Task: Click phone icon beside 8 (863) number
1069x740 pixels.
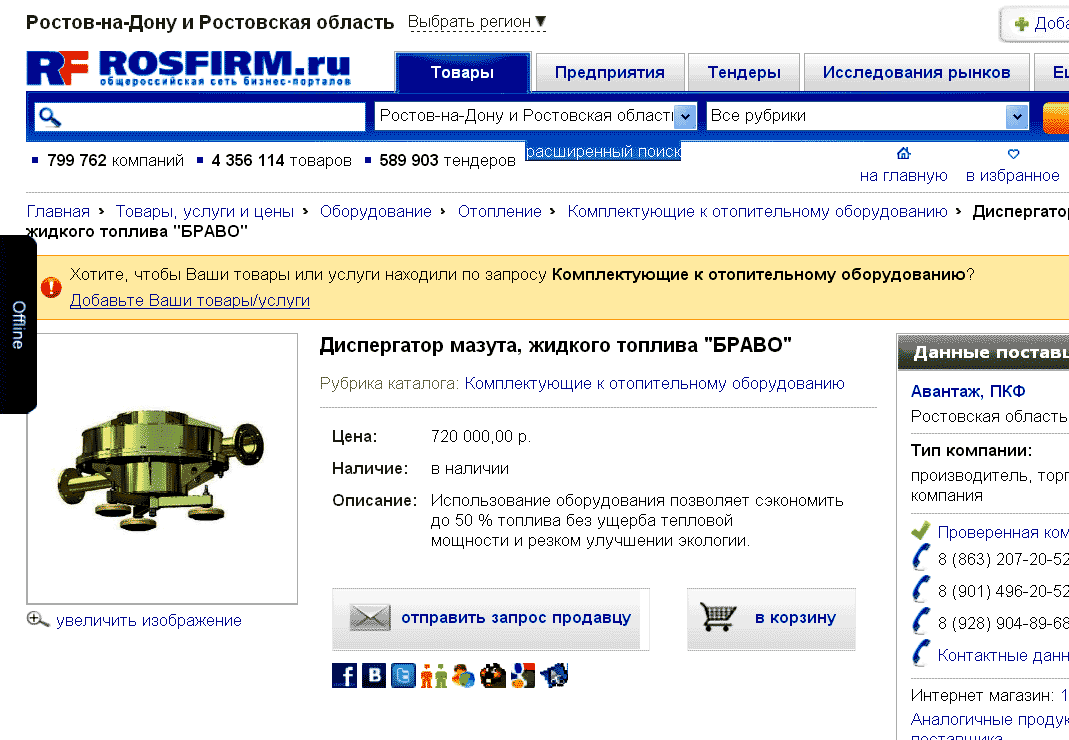Action: [920, 557]
